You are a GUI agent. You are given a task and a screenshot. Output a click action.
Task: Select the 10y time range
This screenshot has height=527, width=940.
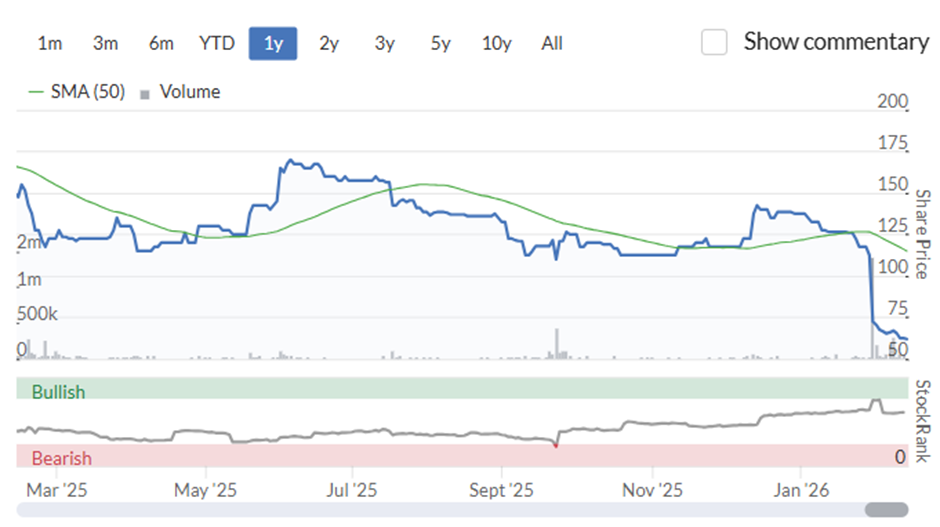pos(496,43)
